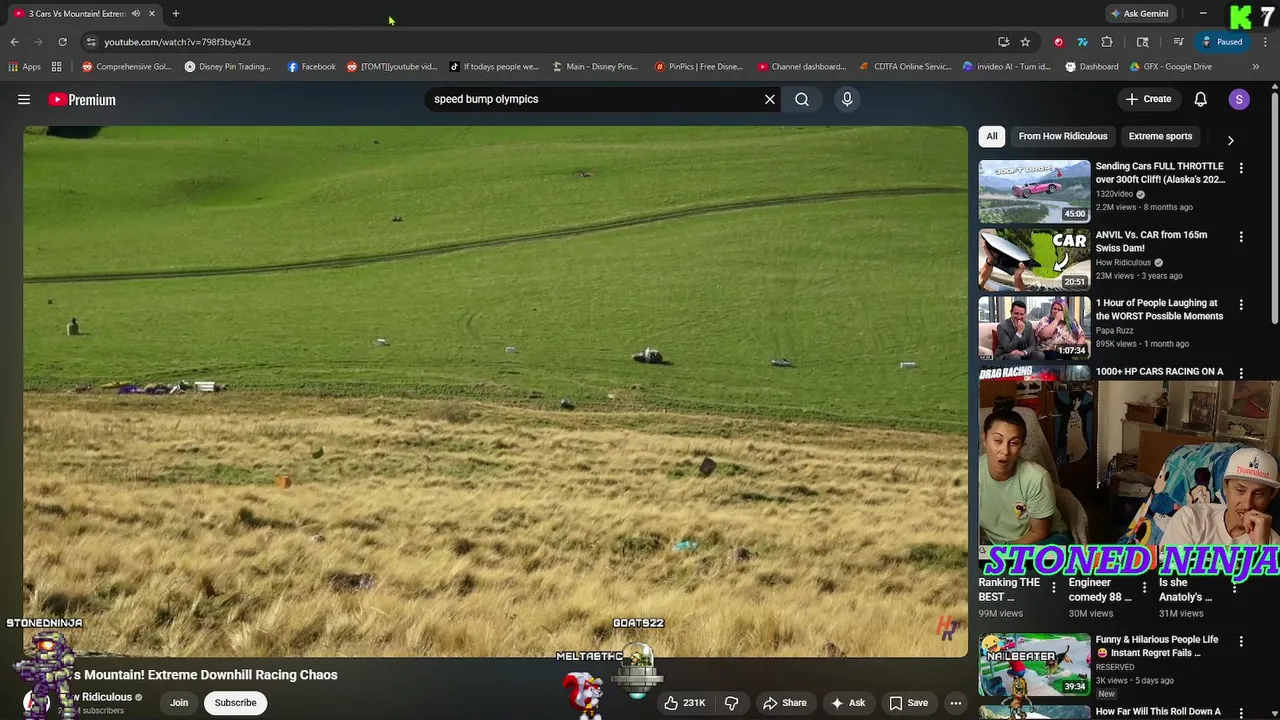The image size is (1280, 720).
Task: Open the tab groups grid icon
Action: (57, 67)
